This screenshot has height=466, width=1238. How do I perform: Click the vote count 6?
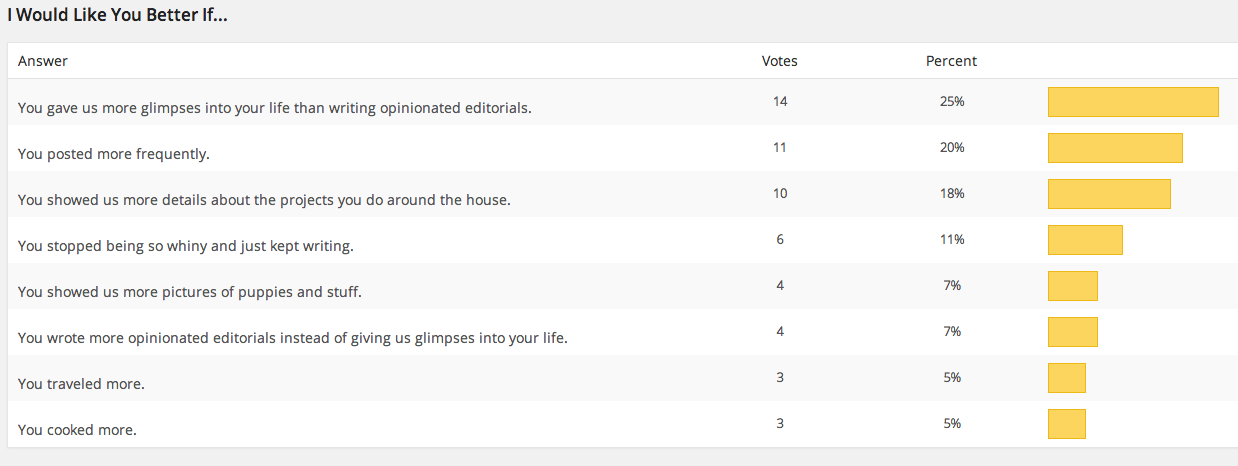[780, 239]
